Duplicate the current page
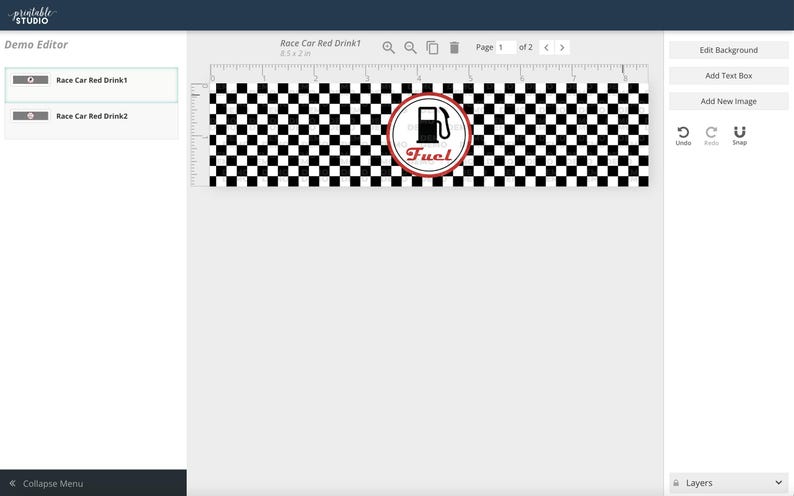 coord(432,48)
